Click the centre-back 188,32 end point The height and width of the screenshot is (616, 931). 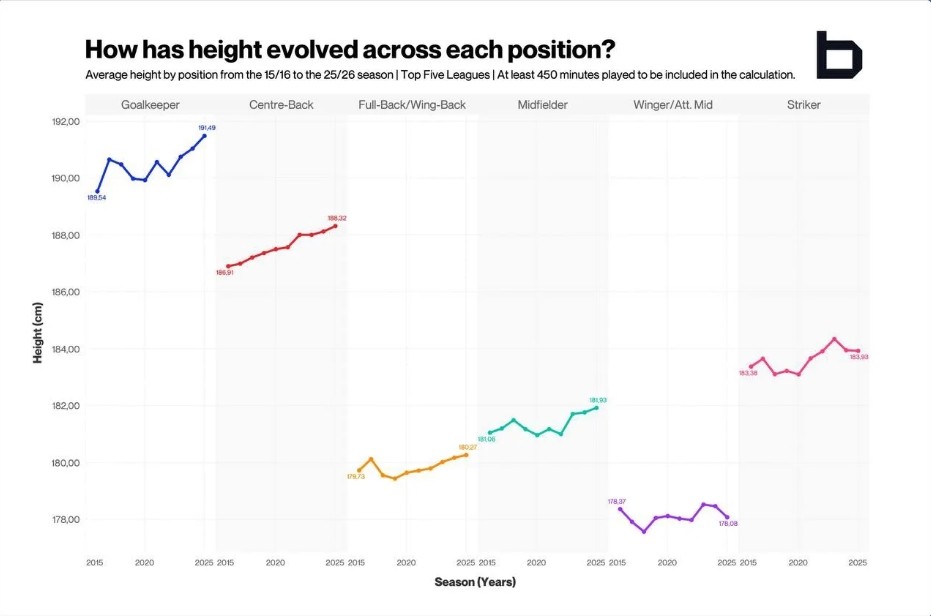335,226
